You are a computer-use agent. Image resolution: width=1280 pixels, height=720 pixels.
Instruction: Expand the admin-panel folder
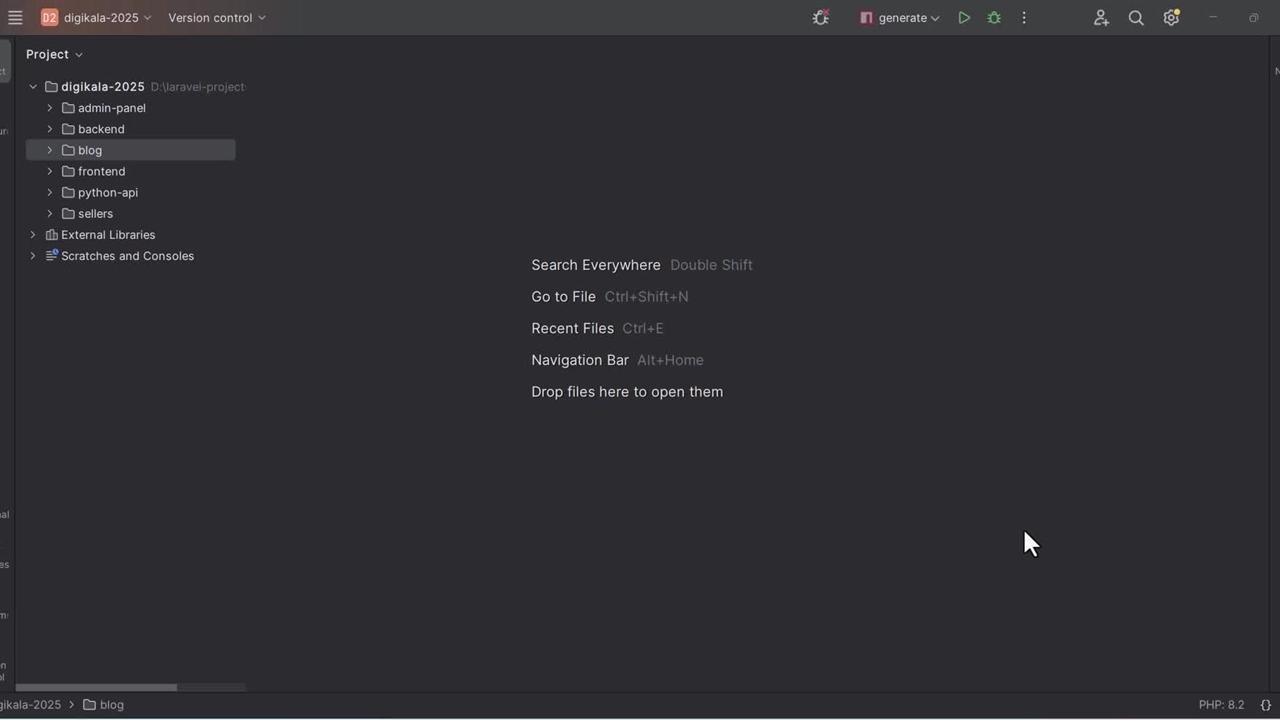50,108
